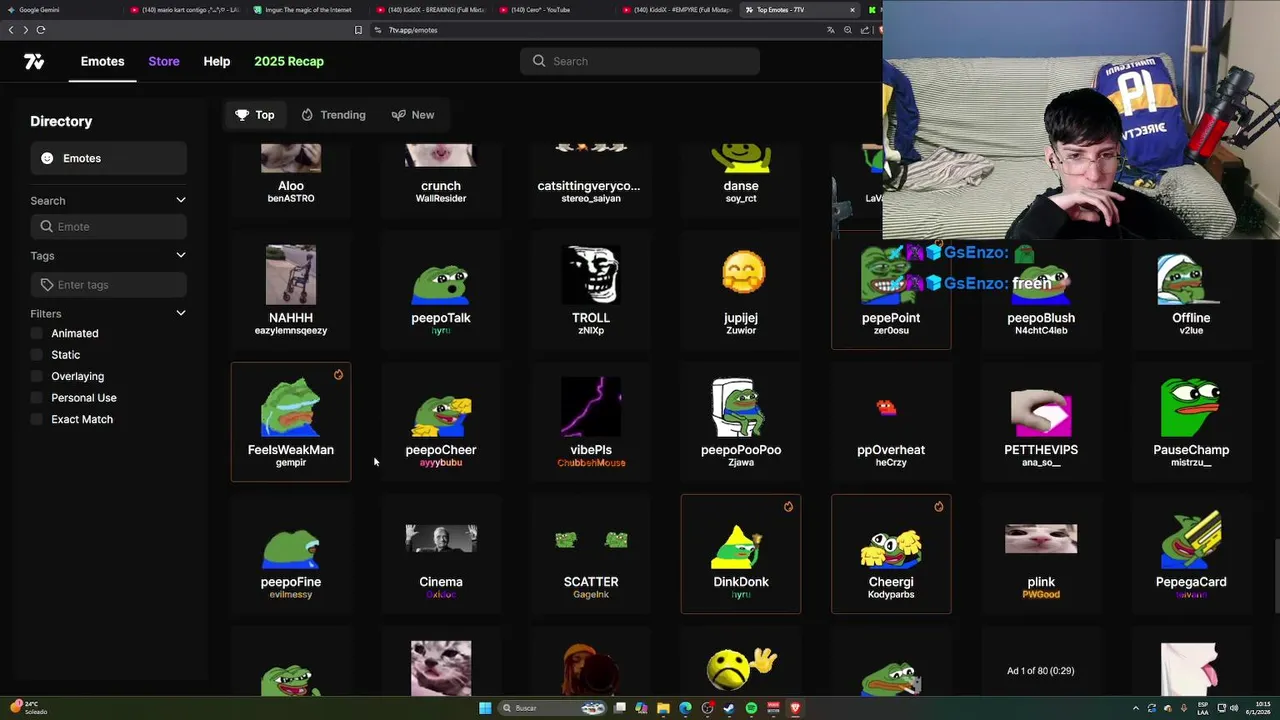1280x720 pixels.
Task: Click the zoom magnifier icon in the address bar
Action: pyautogui.click(x=847, y=30)
